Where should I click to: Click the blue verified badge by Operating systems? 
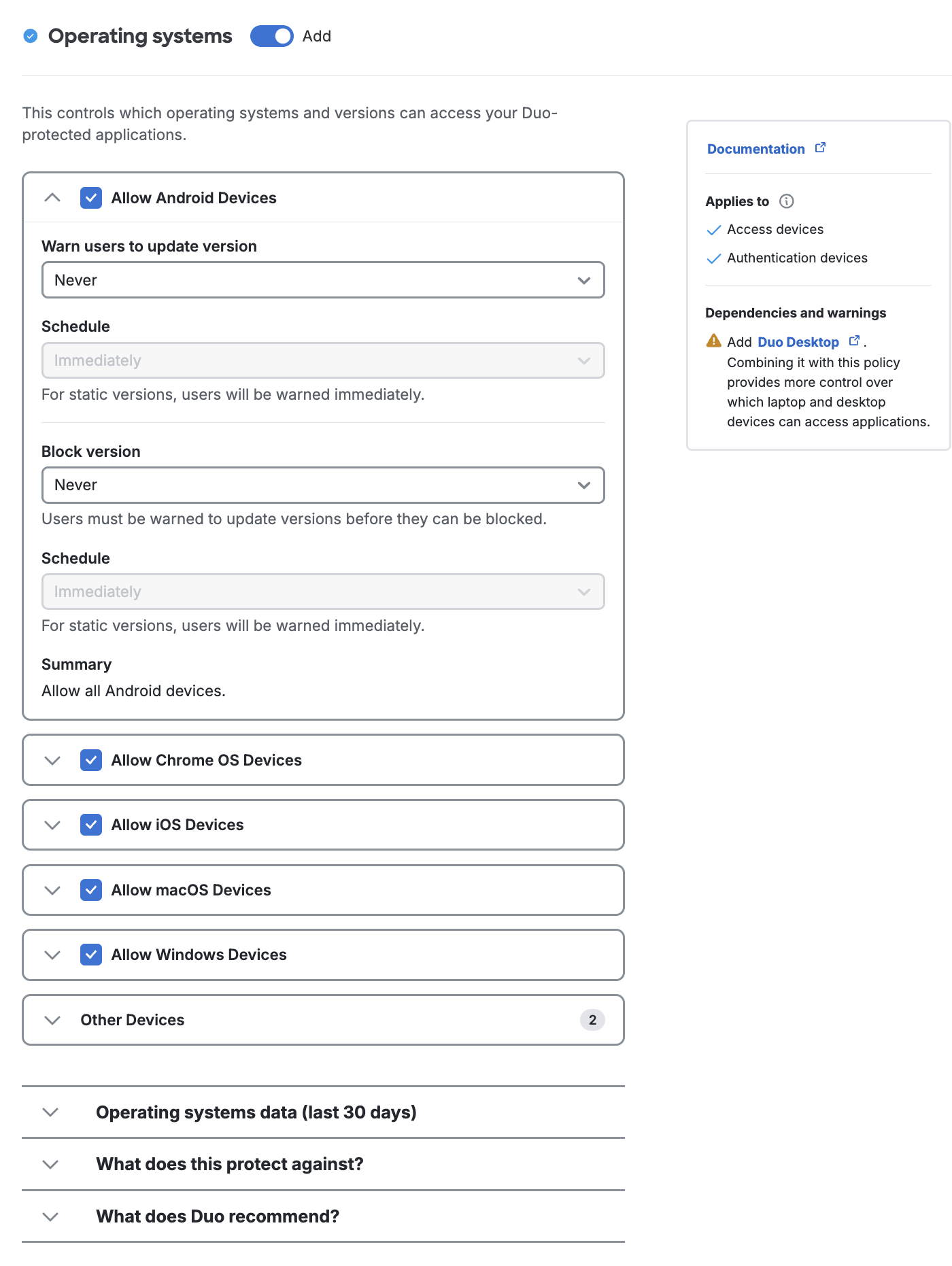pos(31,36)
